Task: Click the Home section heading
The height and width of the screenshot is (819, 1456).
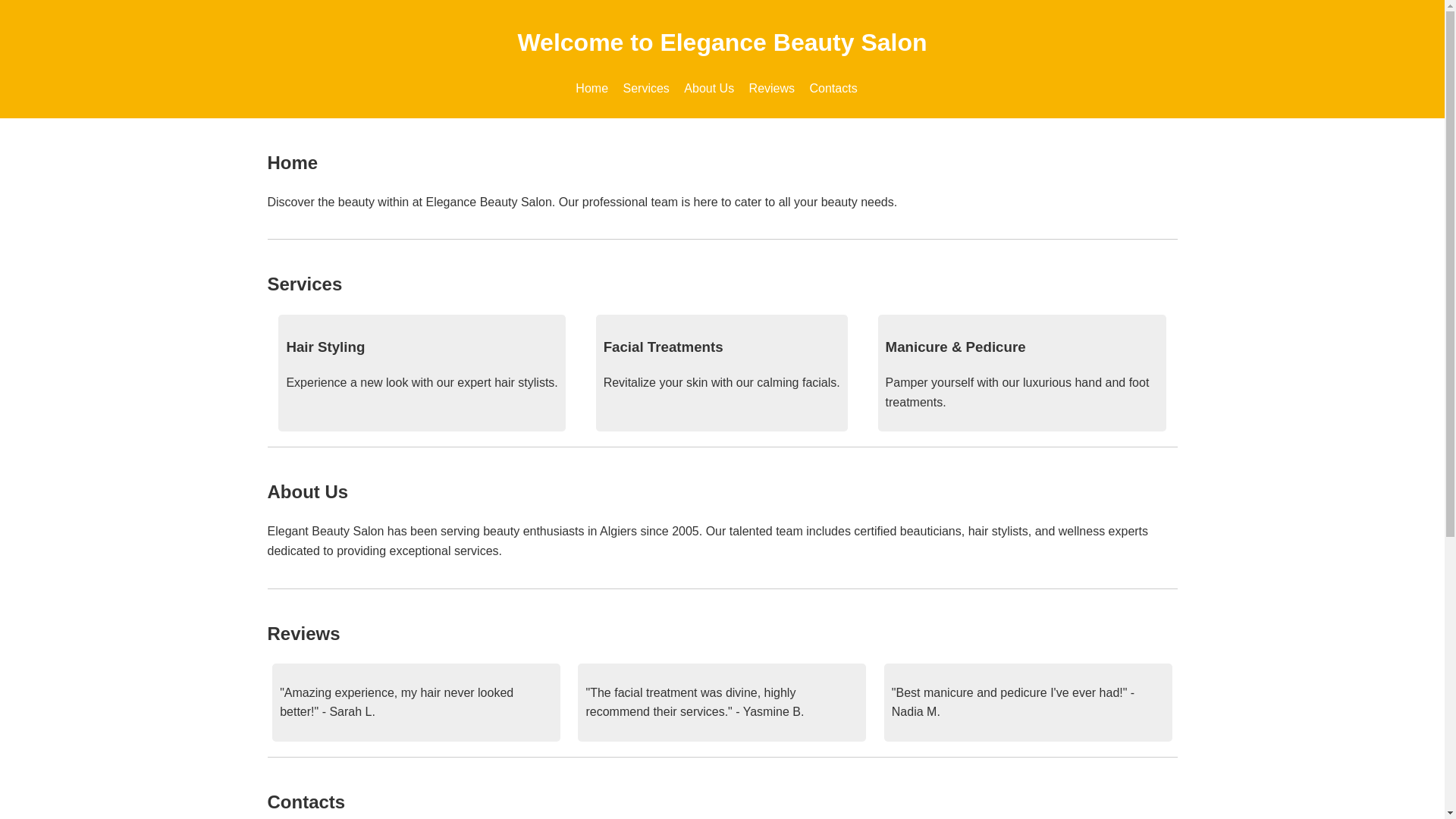Action: 292,163
